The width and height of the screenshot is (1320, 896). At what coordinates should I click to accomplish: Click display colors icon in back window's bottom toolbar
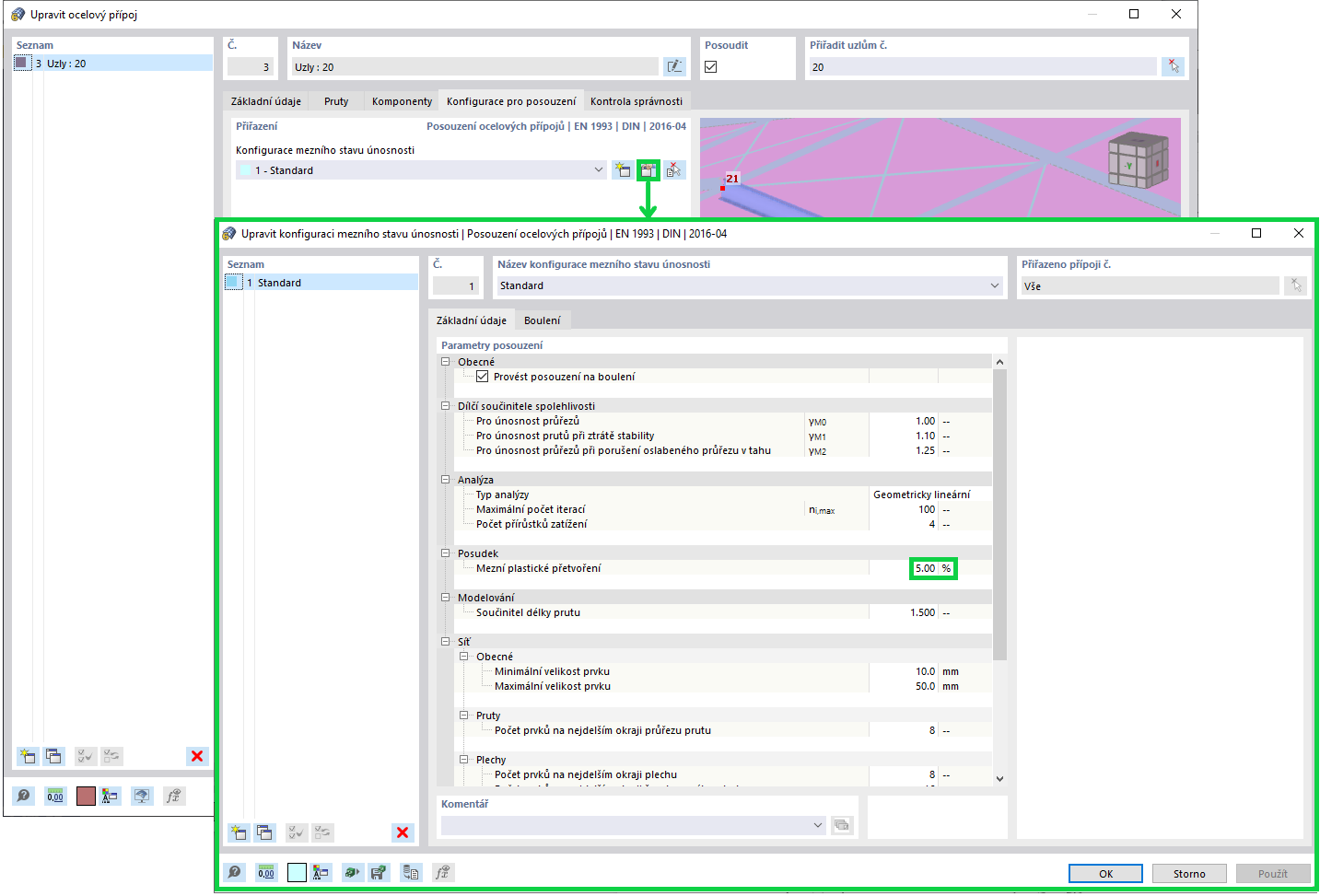coord(111,796)
